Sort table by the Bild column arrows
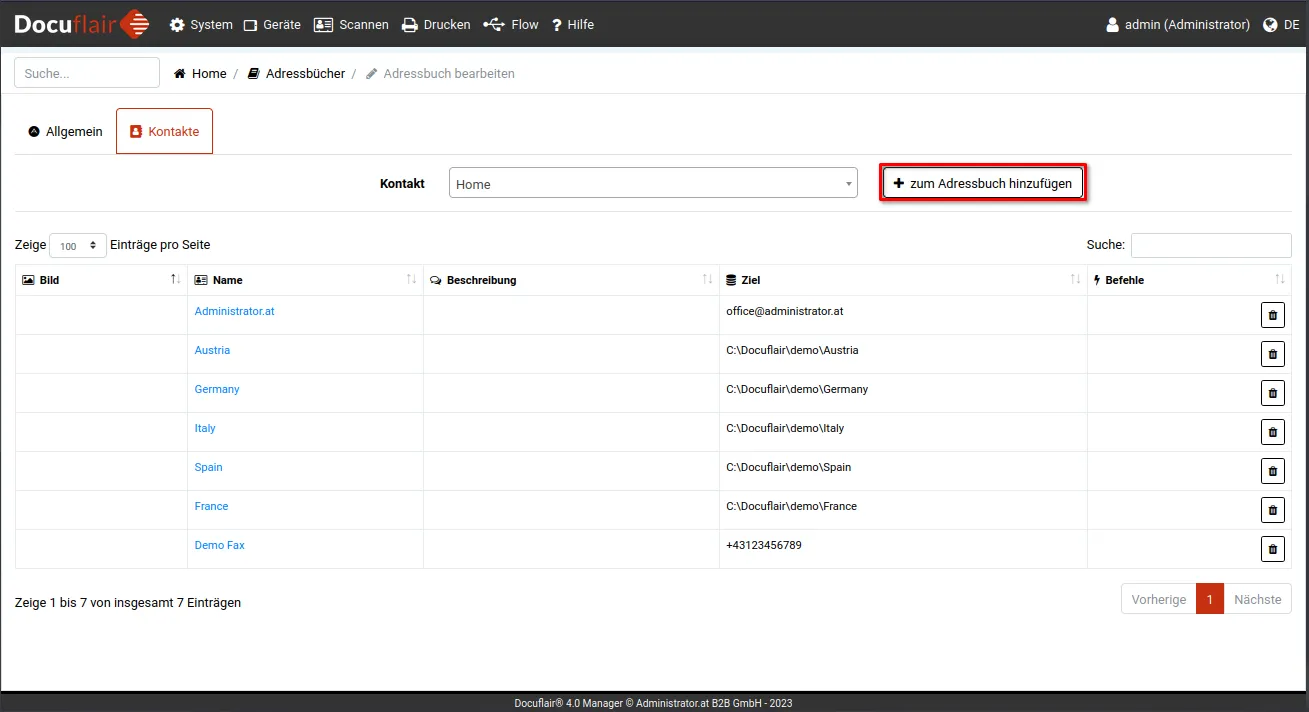Viewport: 1309px width, 712px height. (176, 280)
